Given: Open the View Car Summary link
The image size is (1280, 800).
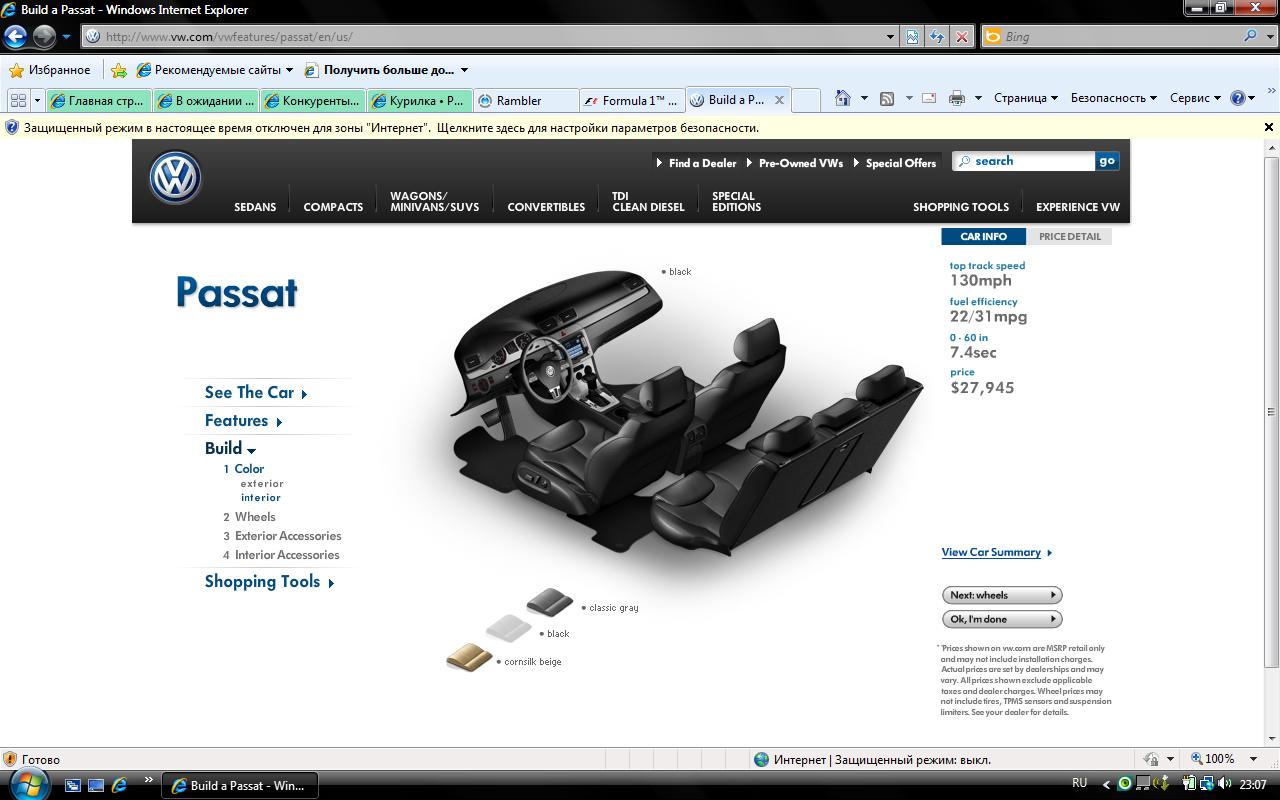Looking at the screenshot, I should 991,552.
